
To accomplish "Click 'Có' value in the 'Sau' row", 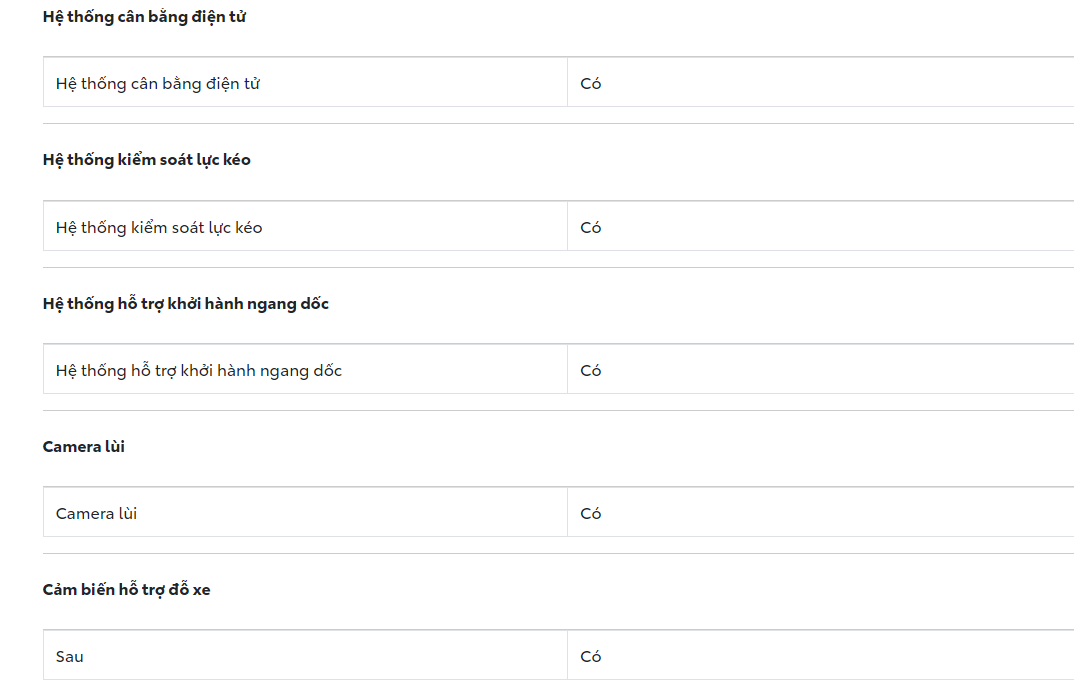I will click(591, 657).
